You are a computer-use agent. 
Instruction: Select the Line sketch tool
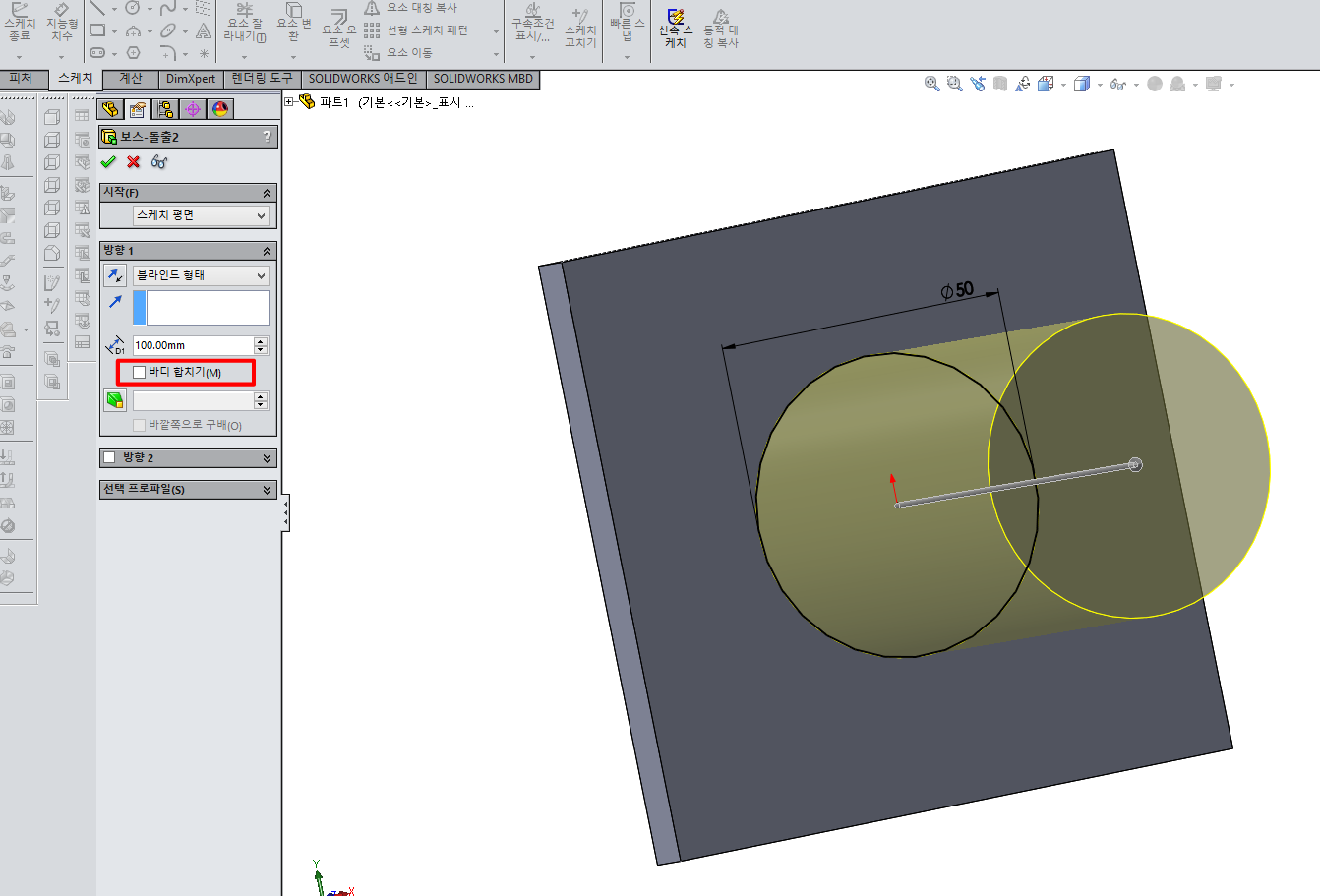[x=97, y=8]
